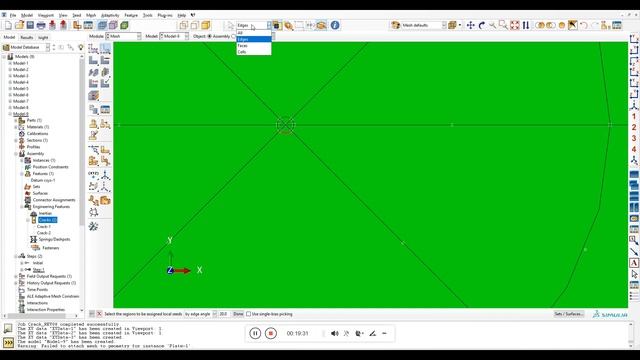Stop the screen recording
Image resolution: width=640 pixels, height=360 pixels.
[x=271, y=333]
